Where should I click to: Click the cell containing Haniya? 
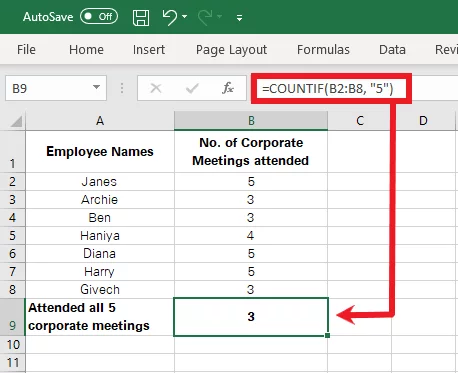pos(100,236)
